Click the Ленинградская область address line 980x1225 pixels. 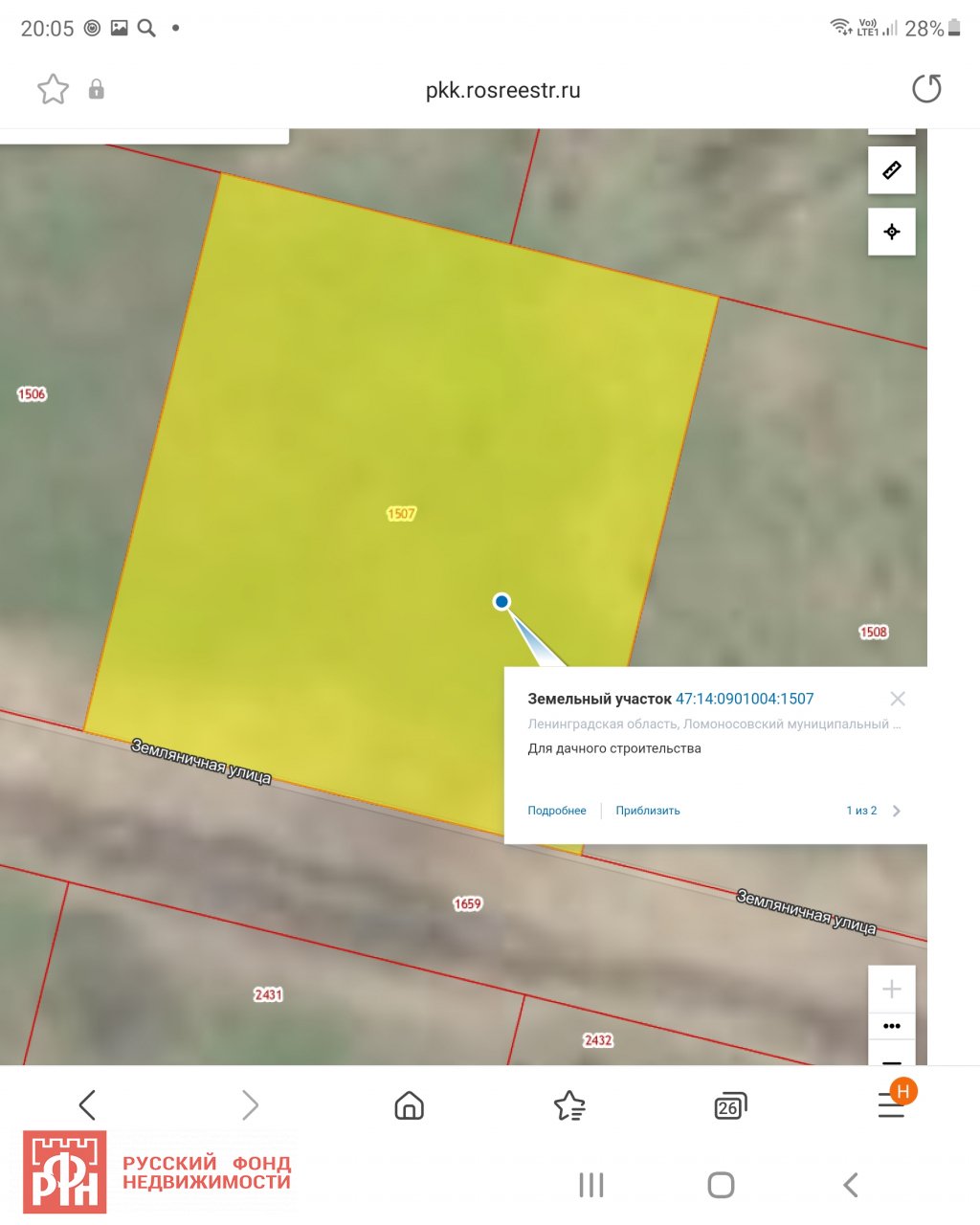pos(714,724)
